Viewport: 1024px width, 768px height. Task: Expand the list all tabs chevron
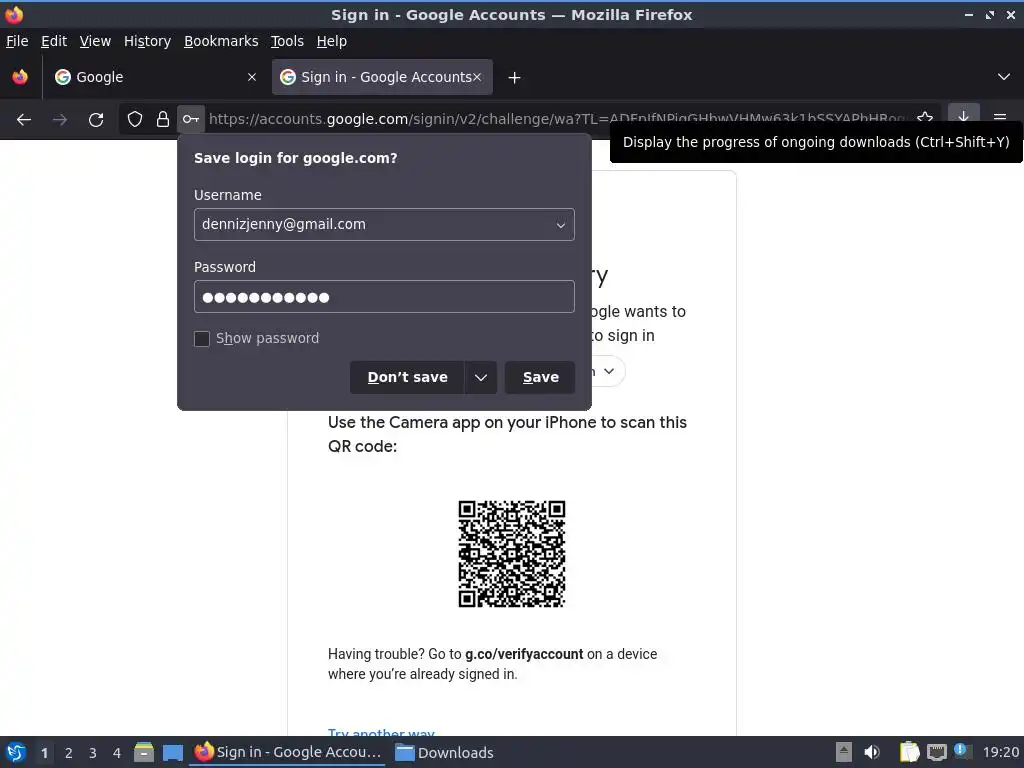(1004, 77)
